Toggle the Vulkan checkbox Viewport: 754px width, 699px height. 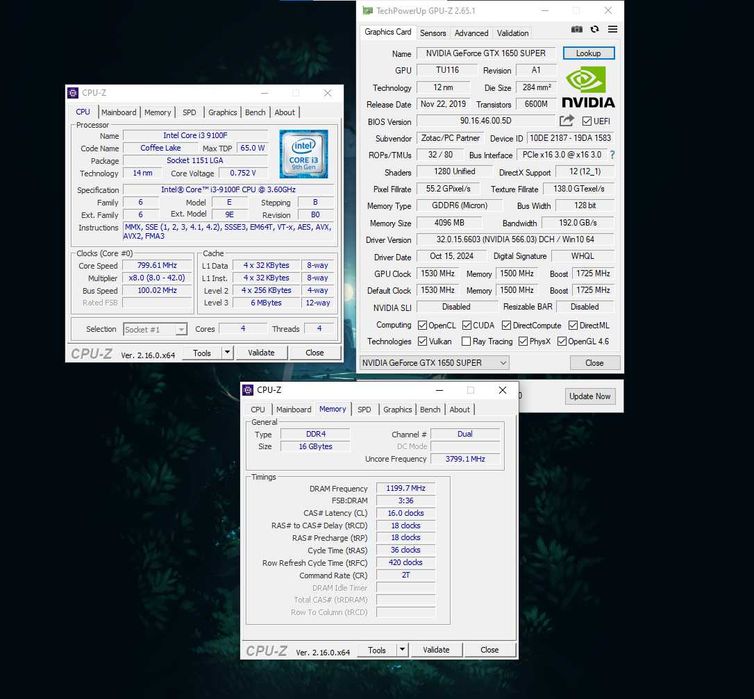(422, 341)
